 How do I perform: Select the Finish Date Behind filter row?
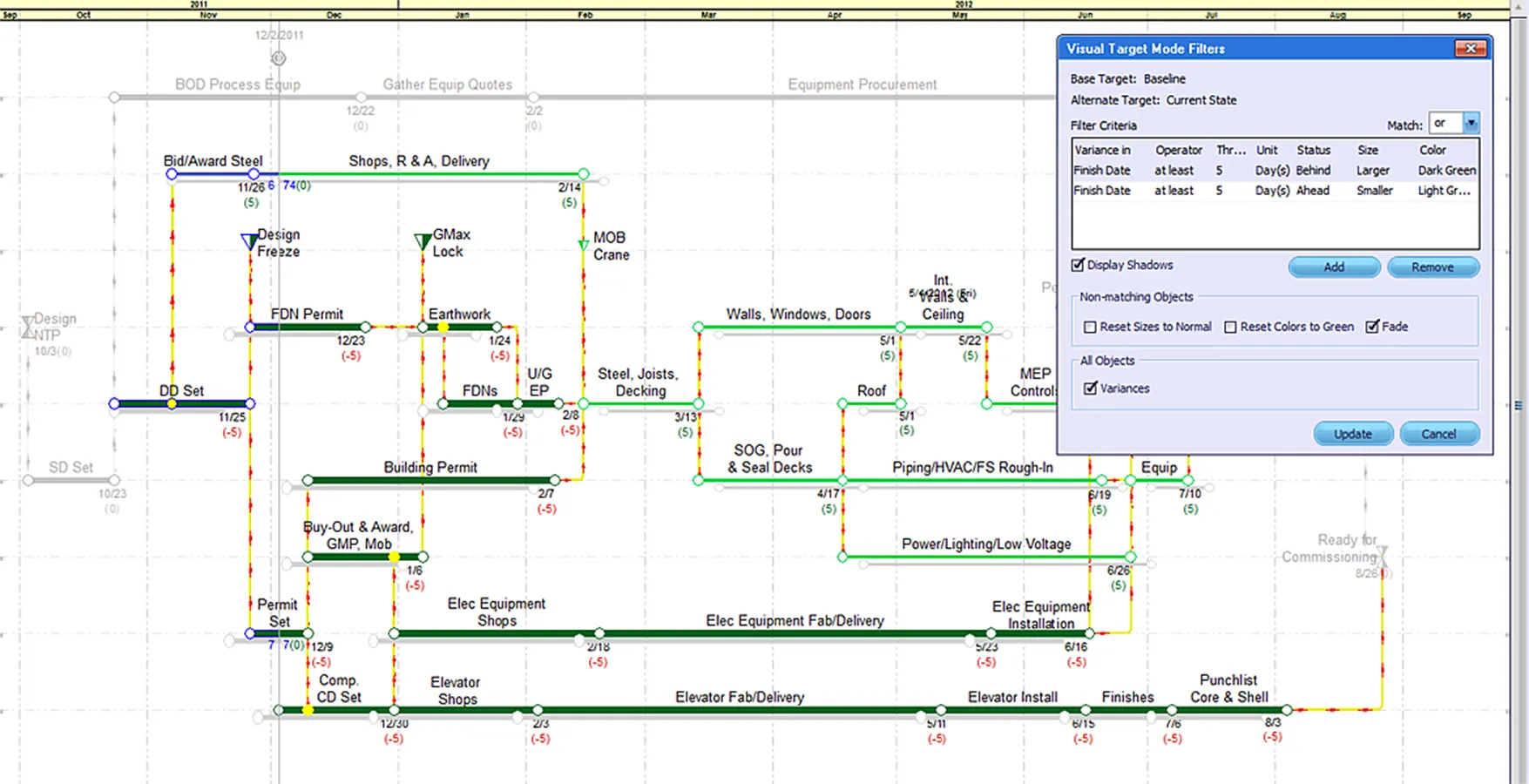click(1275, 171)
